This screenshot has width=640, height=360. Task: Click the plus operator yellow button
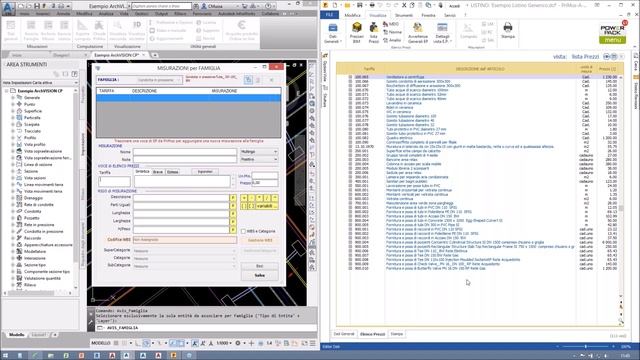[x=244, y=198]
